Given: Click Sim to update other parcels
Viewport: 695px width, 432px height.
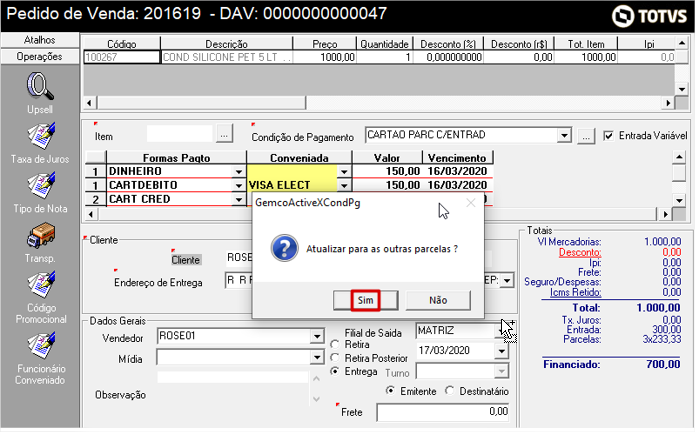Looking at the screenshot, I should 365,300.
